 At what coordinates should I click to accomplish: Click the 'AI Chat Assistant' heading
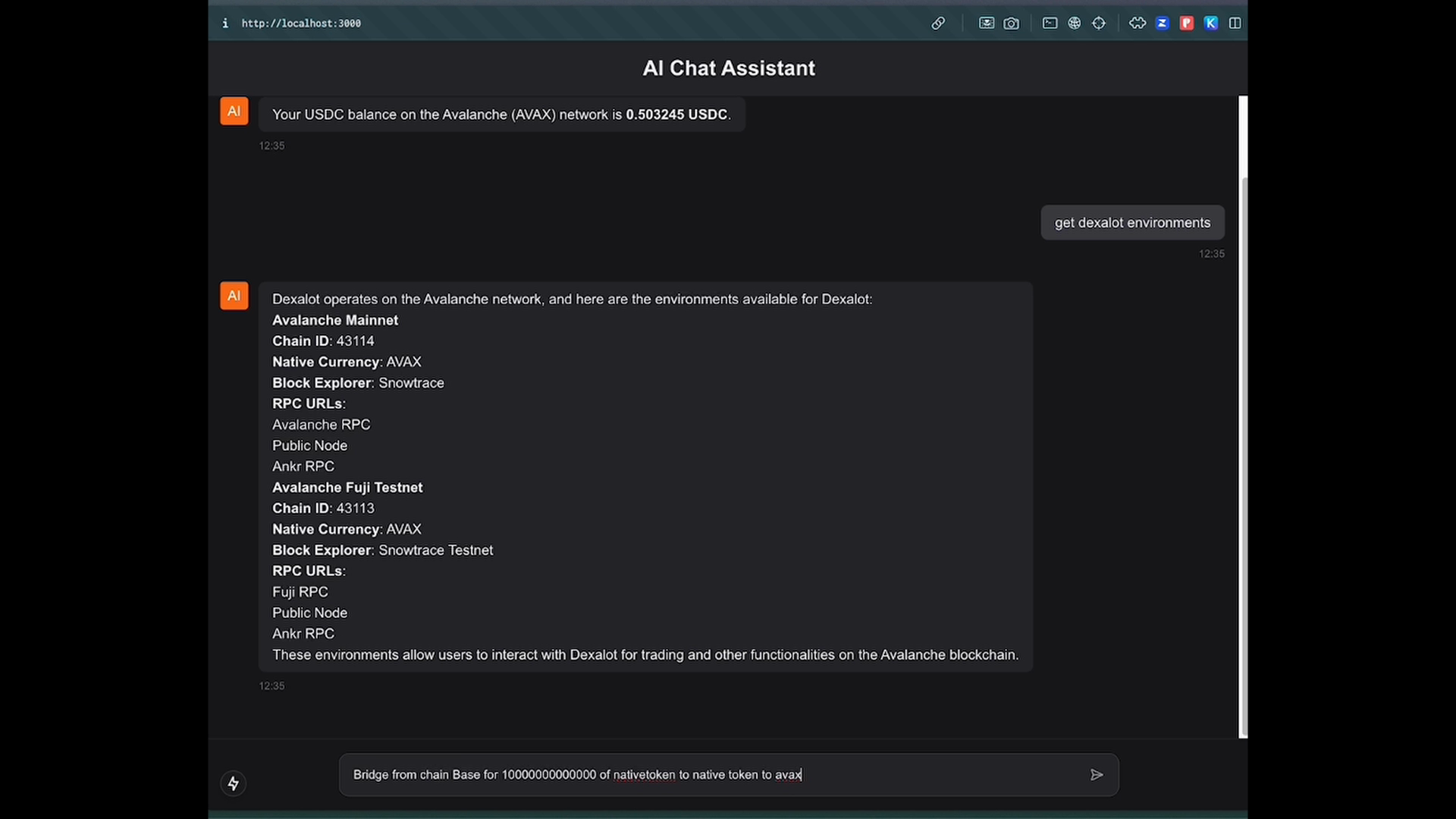pyautogui.click(x=729, y=68)
